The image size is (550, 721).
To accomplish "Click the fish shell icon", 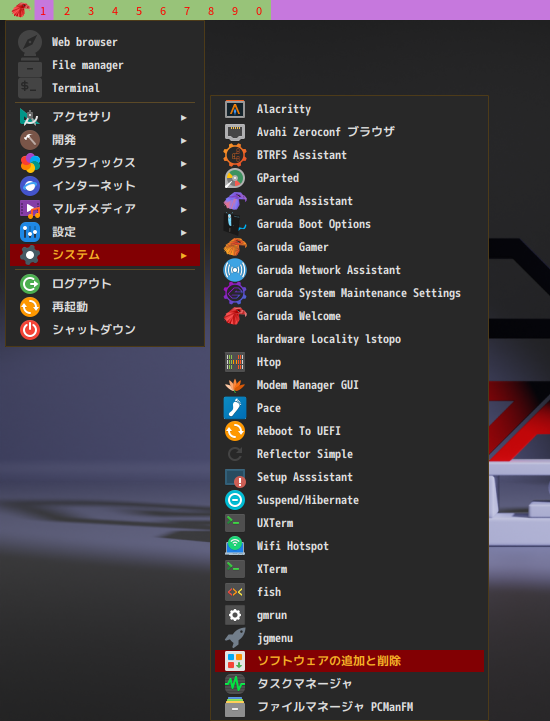I will click(235, 592).
